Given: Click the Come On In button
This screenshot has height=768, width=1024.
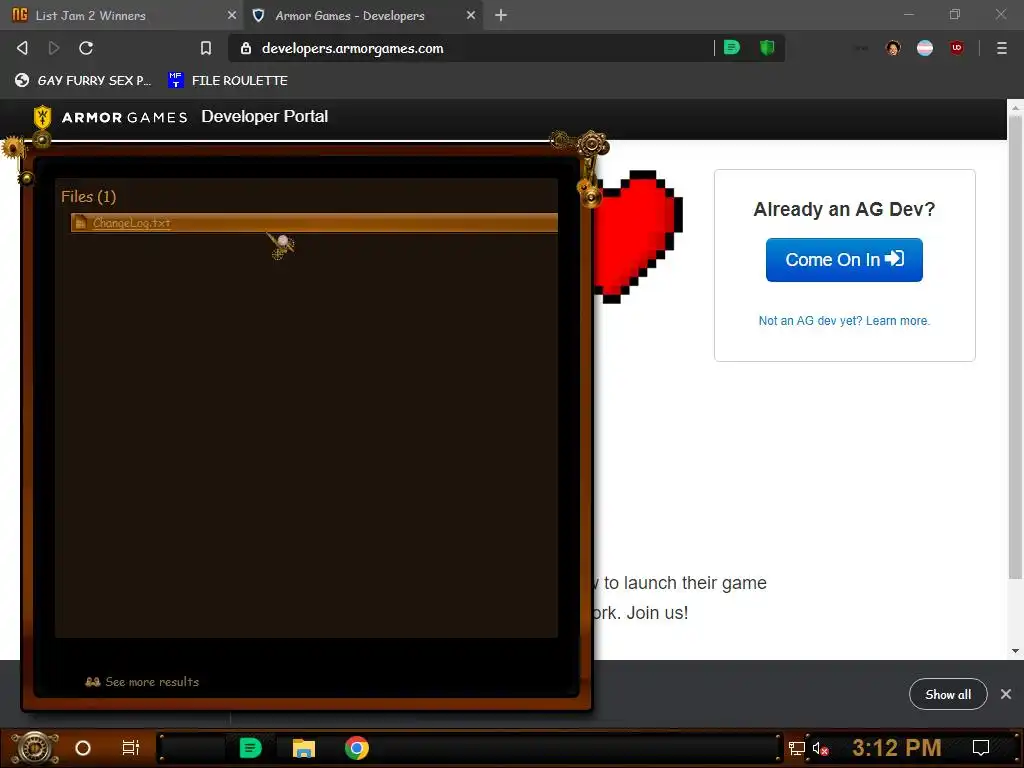Looking at the screenshot, I should point(844,260).
